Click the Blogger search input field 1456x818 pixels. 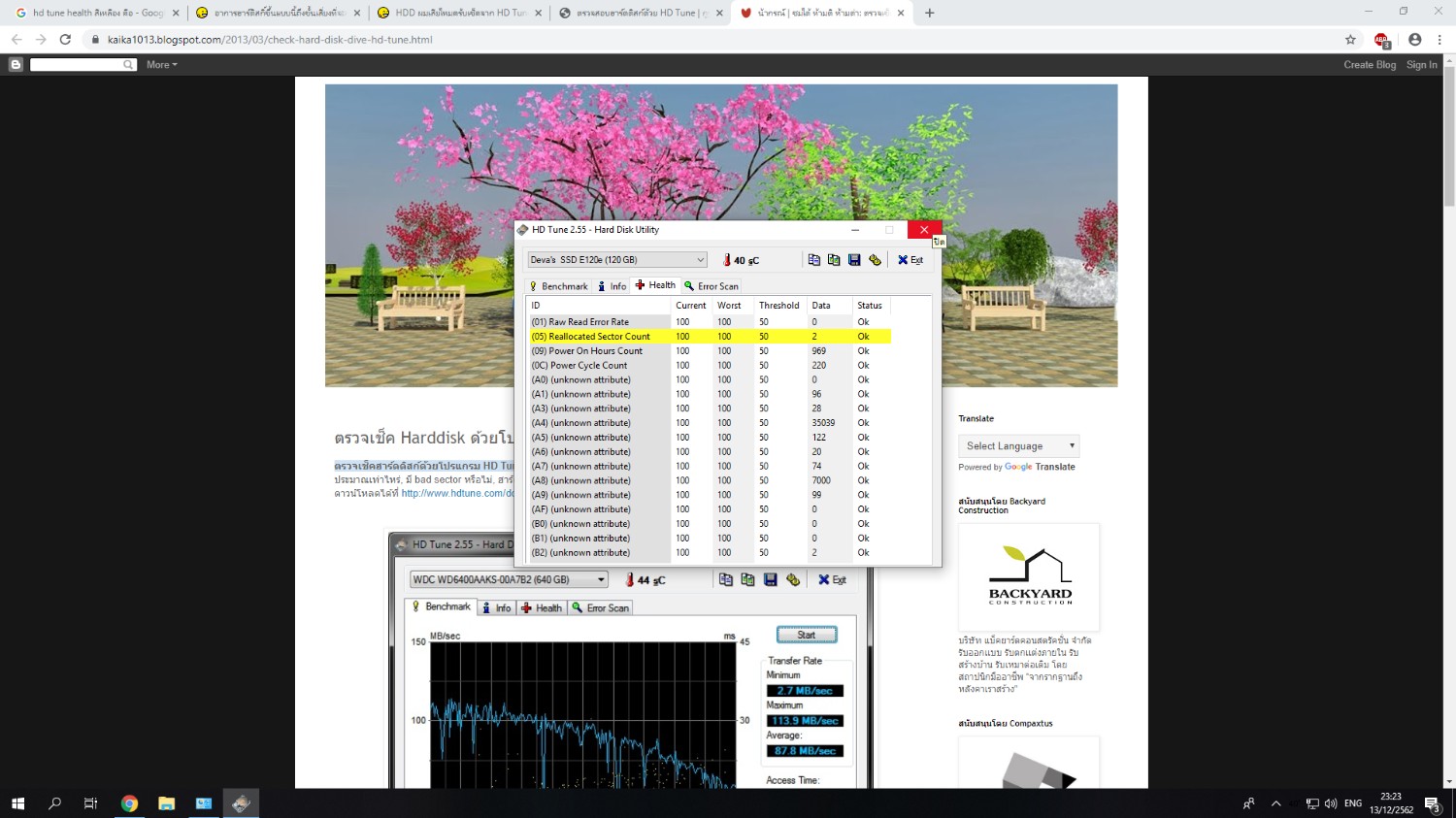pyautogui.click(x=76, y=65)
